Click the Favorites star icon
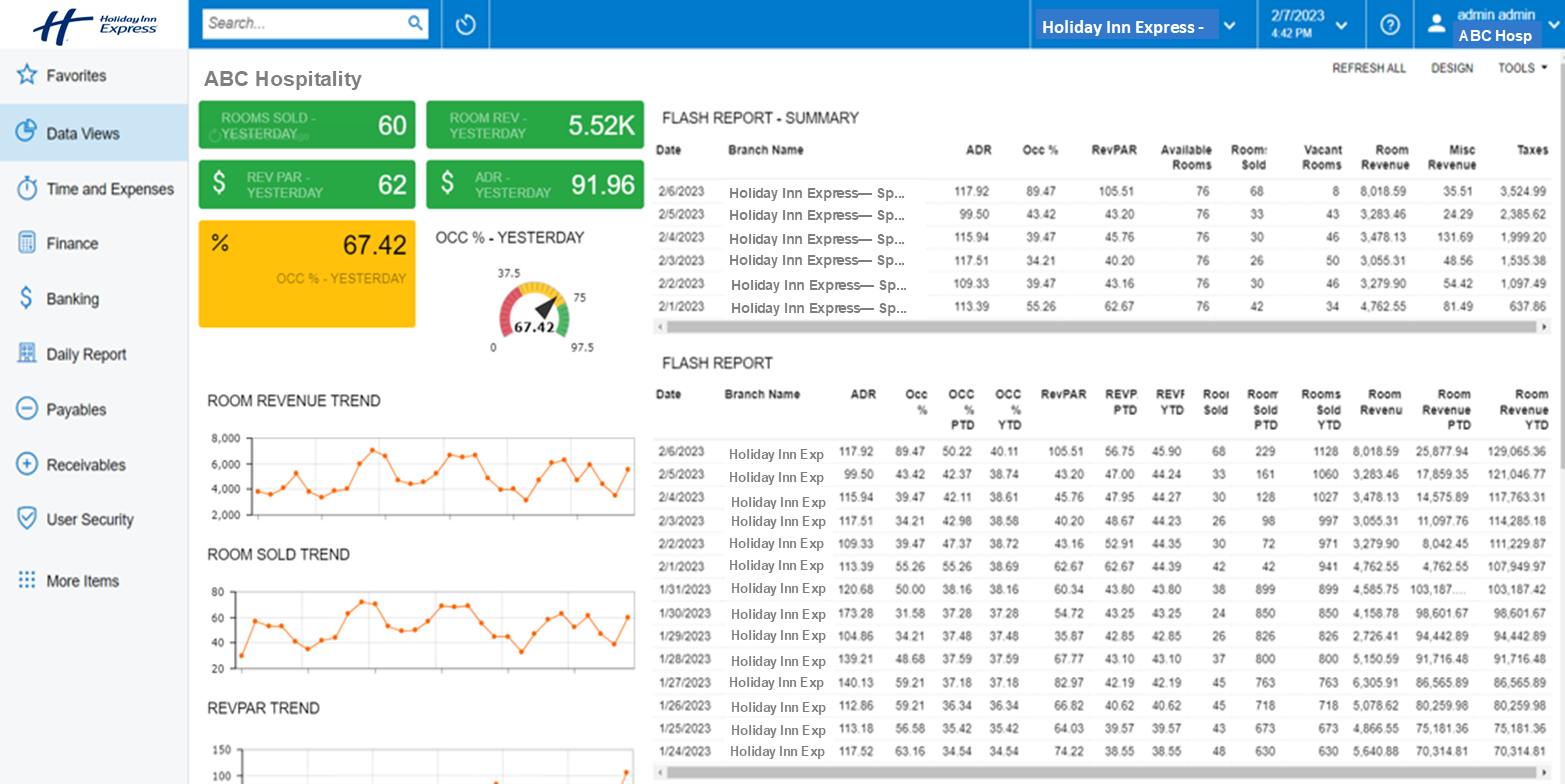Image resolution: width=1565 pixels, height=784 pixels. pos(27,76)
